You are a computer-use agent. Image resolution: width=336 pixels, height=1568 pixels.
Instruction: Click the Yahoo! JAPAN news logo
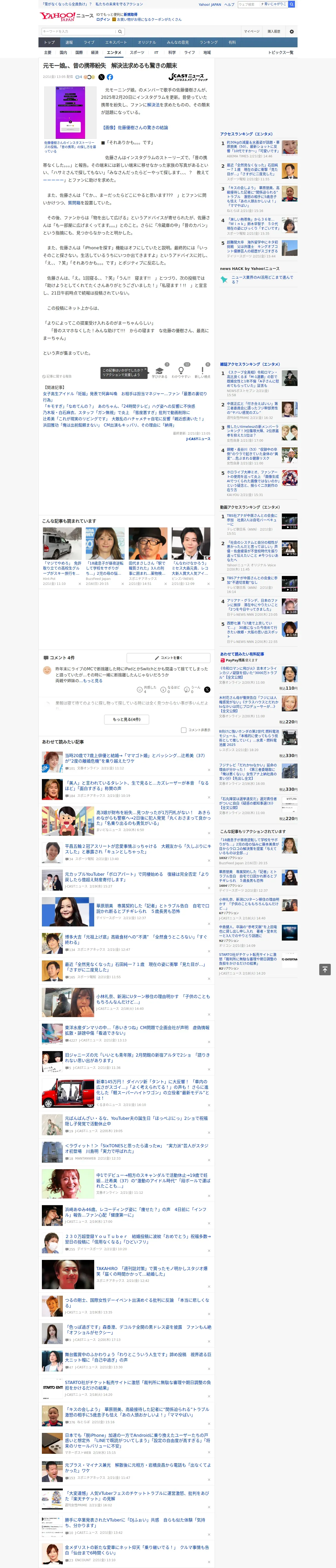pyautogui.click(x=66, y=16)
